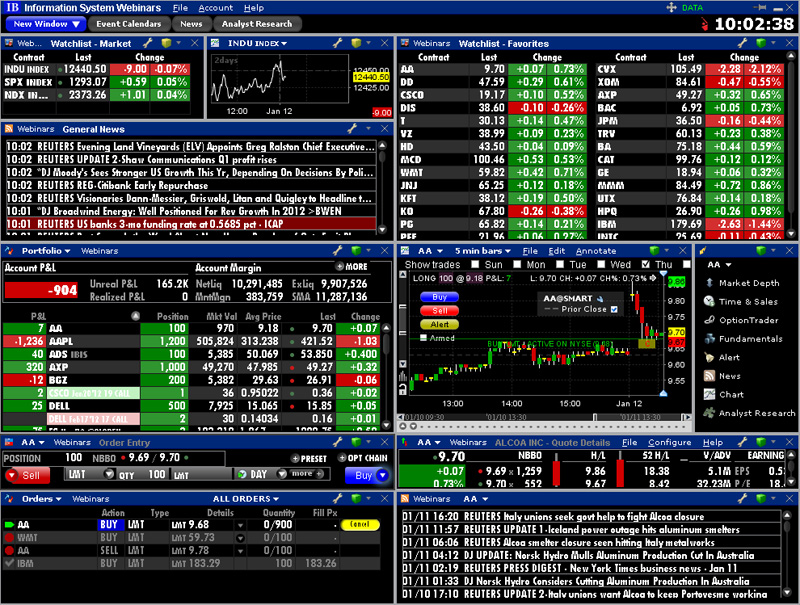Open the Chart tool in side panel
800x605 pixels.
731,394
